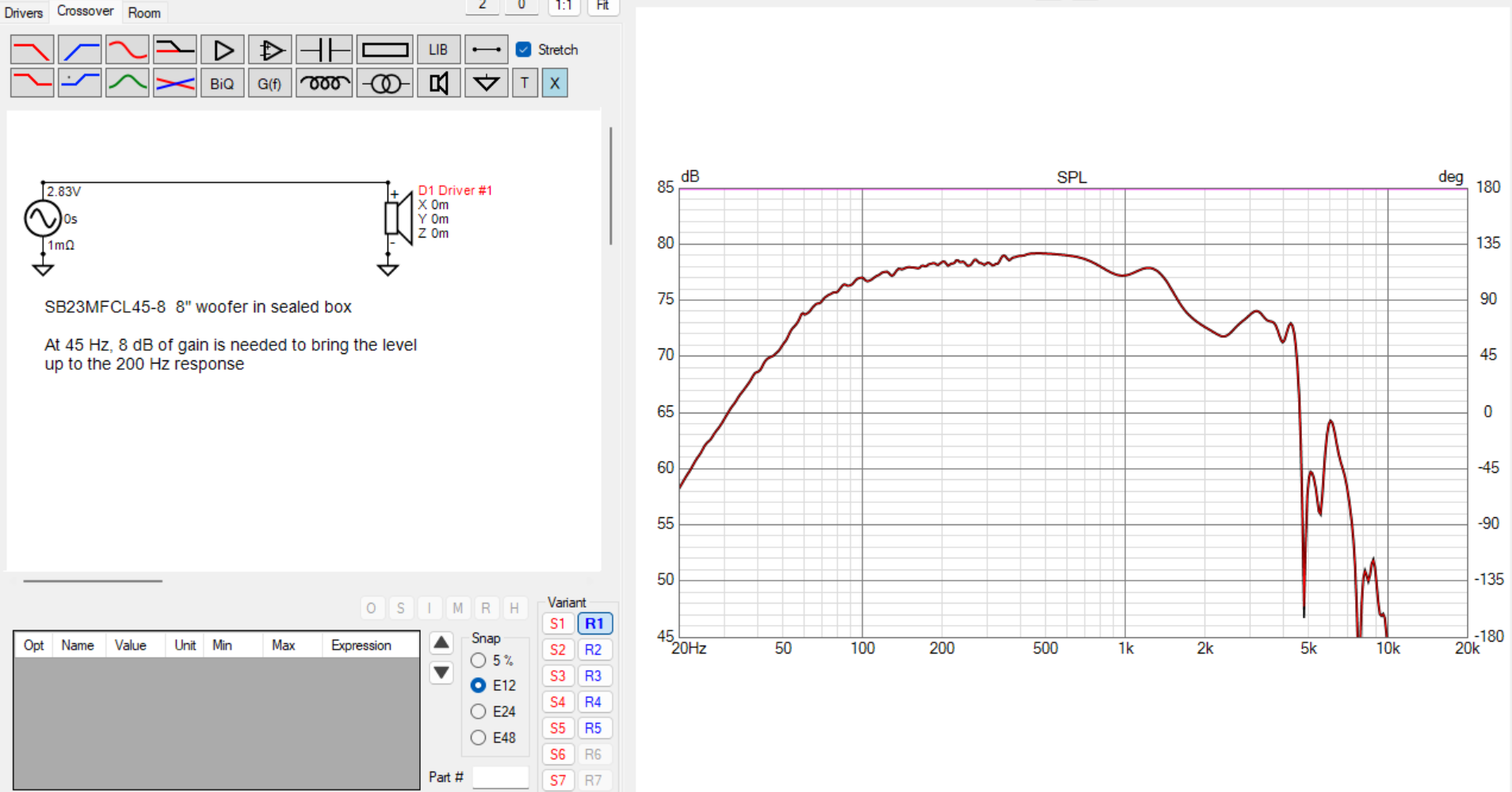Image resolution: width=1512 pixels, height=792 pixels.
Task: Store variant in slot S5
Action: [558, 728]
